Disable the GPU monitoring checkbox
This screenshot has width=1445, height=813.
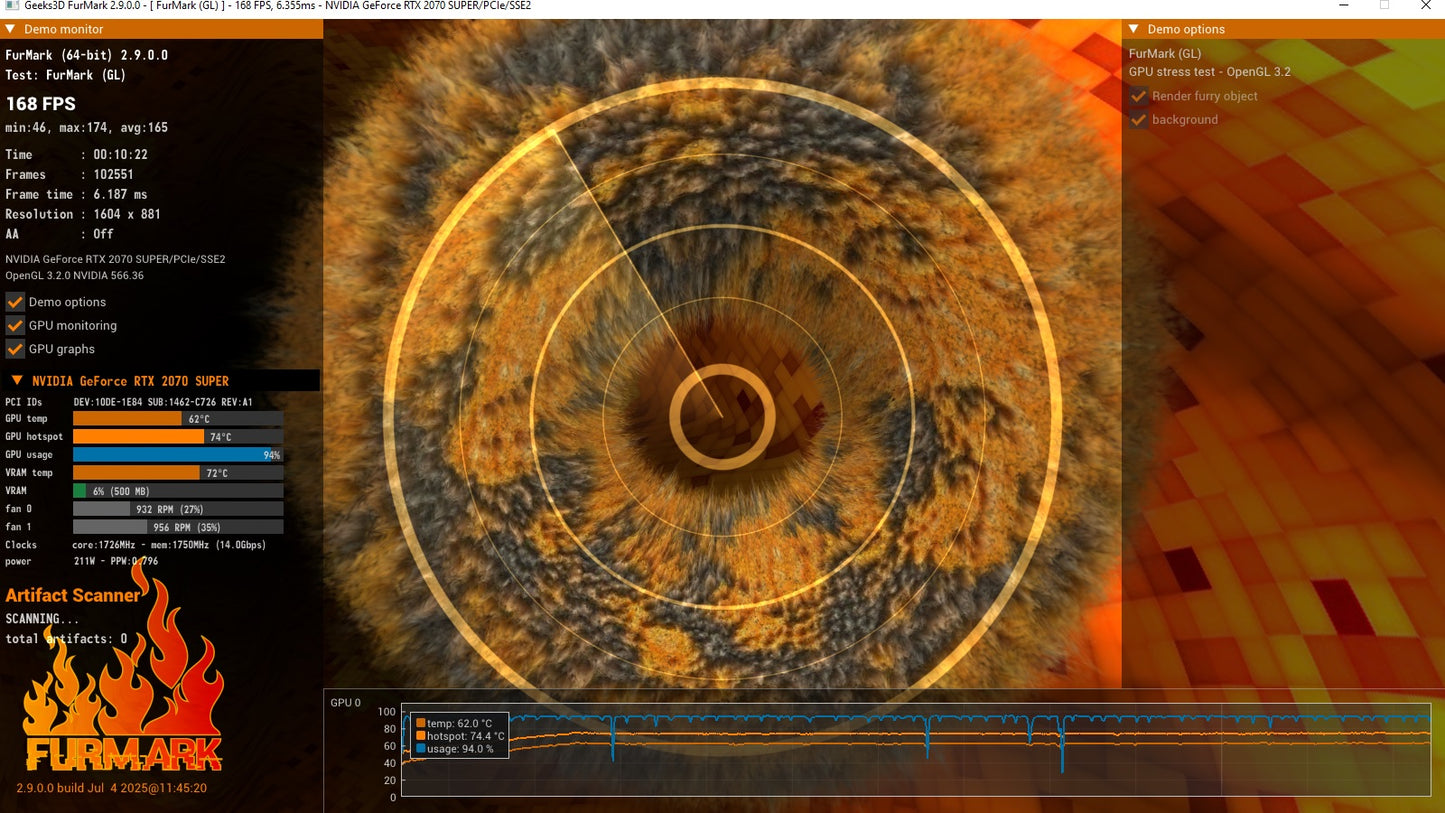[x=15, y=325]
